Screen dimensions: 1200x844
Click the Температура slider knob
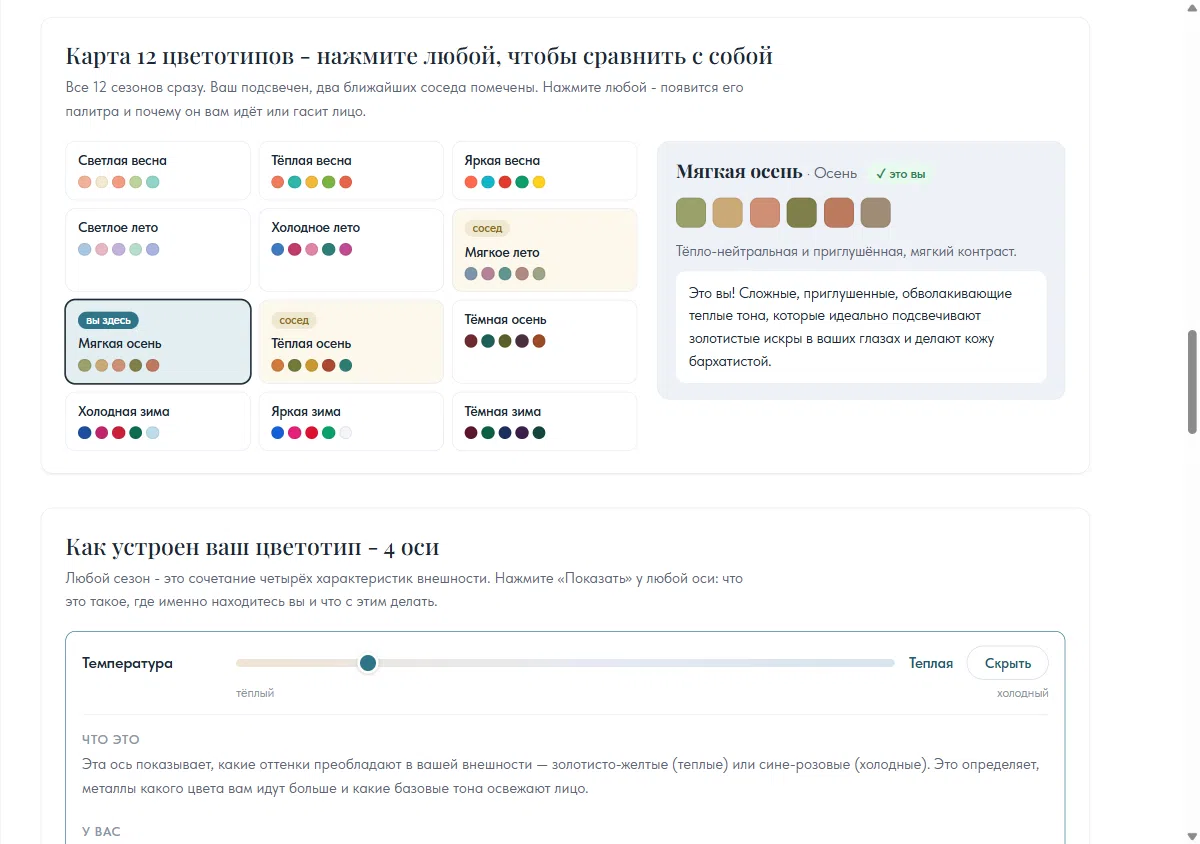pyautogui.click(x=368, y=663)
